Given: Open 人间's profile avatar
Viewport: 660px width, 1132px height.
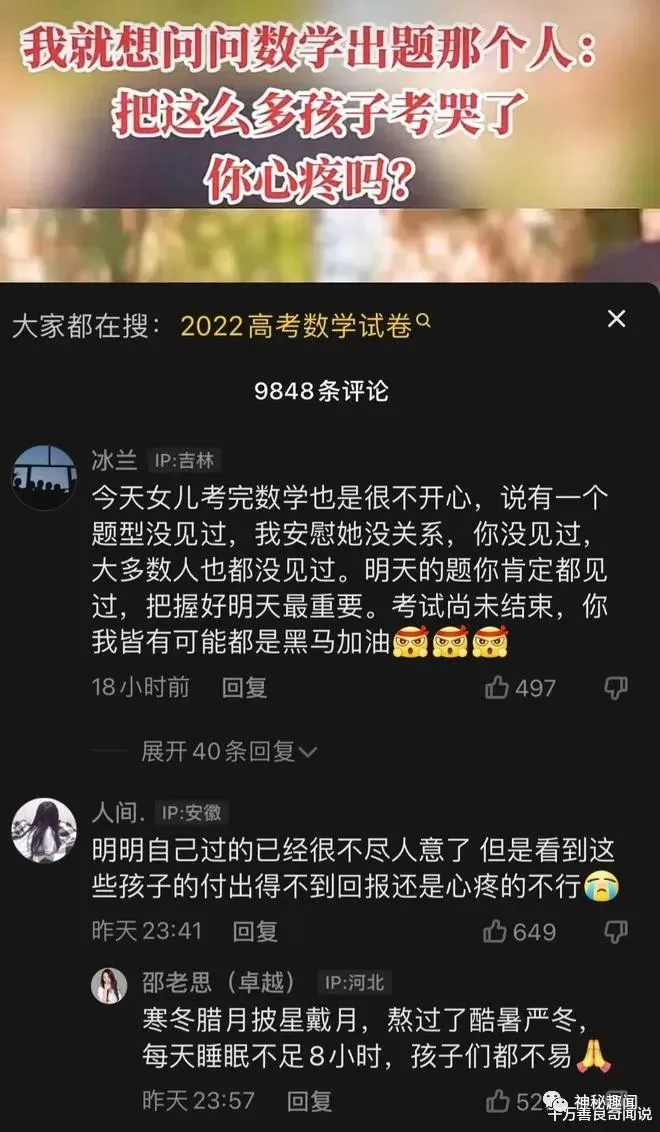Looking at the screenshot, I should coord(45,830).
